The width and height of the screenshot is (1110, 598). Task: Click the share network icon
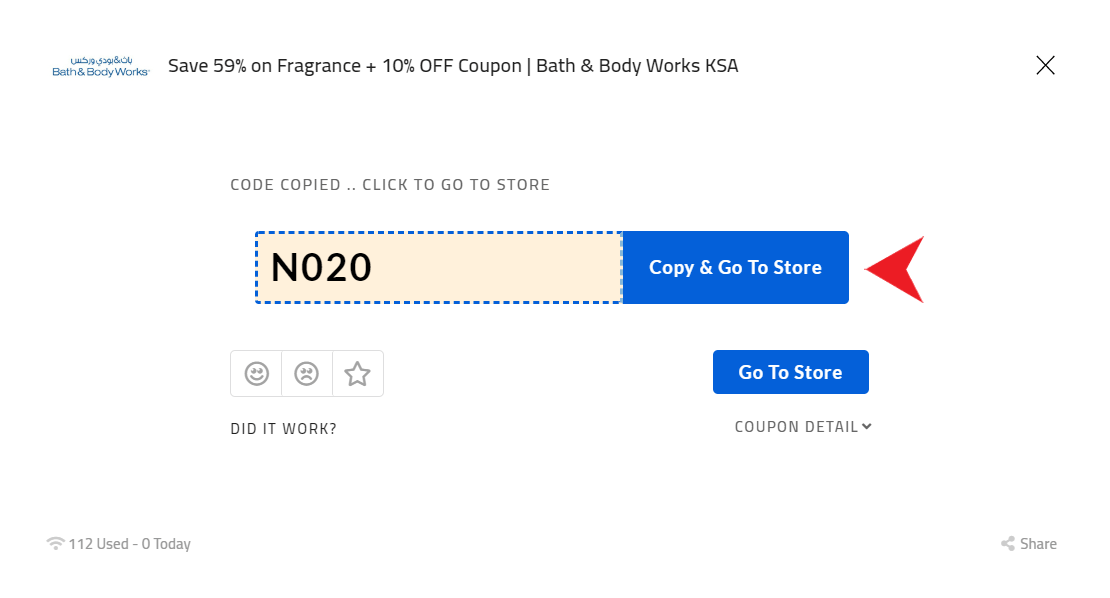click(x=1008, y=544)
